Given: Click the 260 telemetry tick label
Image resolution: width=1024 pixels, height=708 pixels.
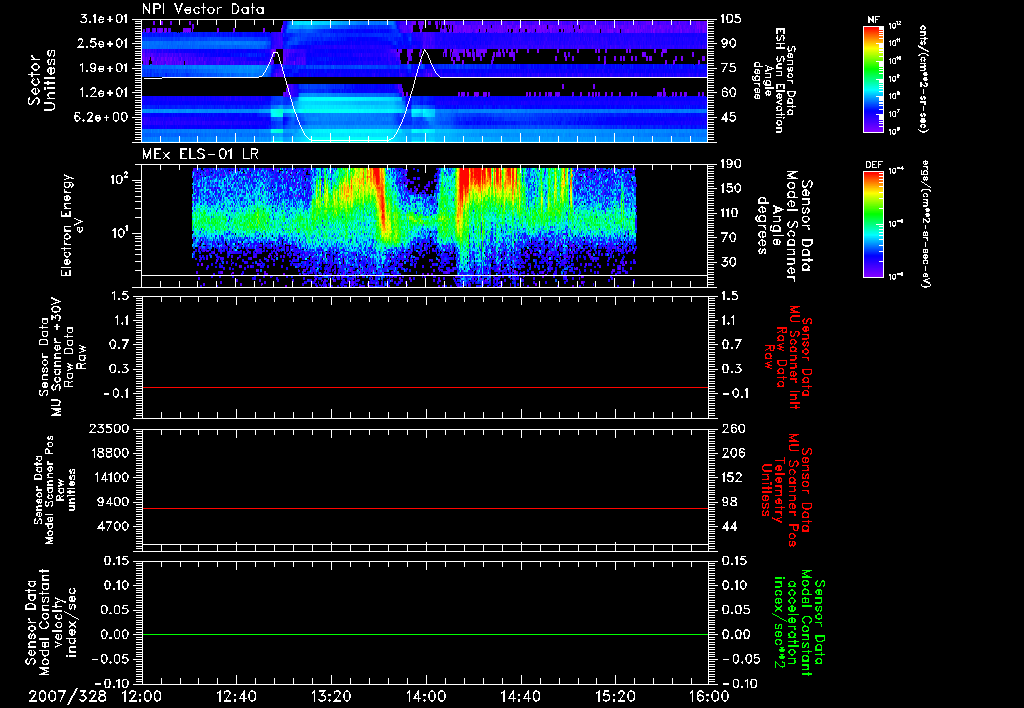Looking at the screenshot, I should (x=731, y=428).
